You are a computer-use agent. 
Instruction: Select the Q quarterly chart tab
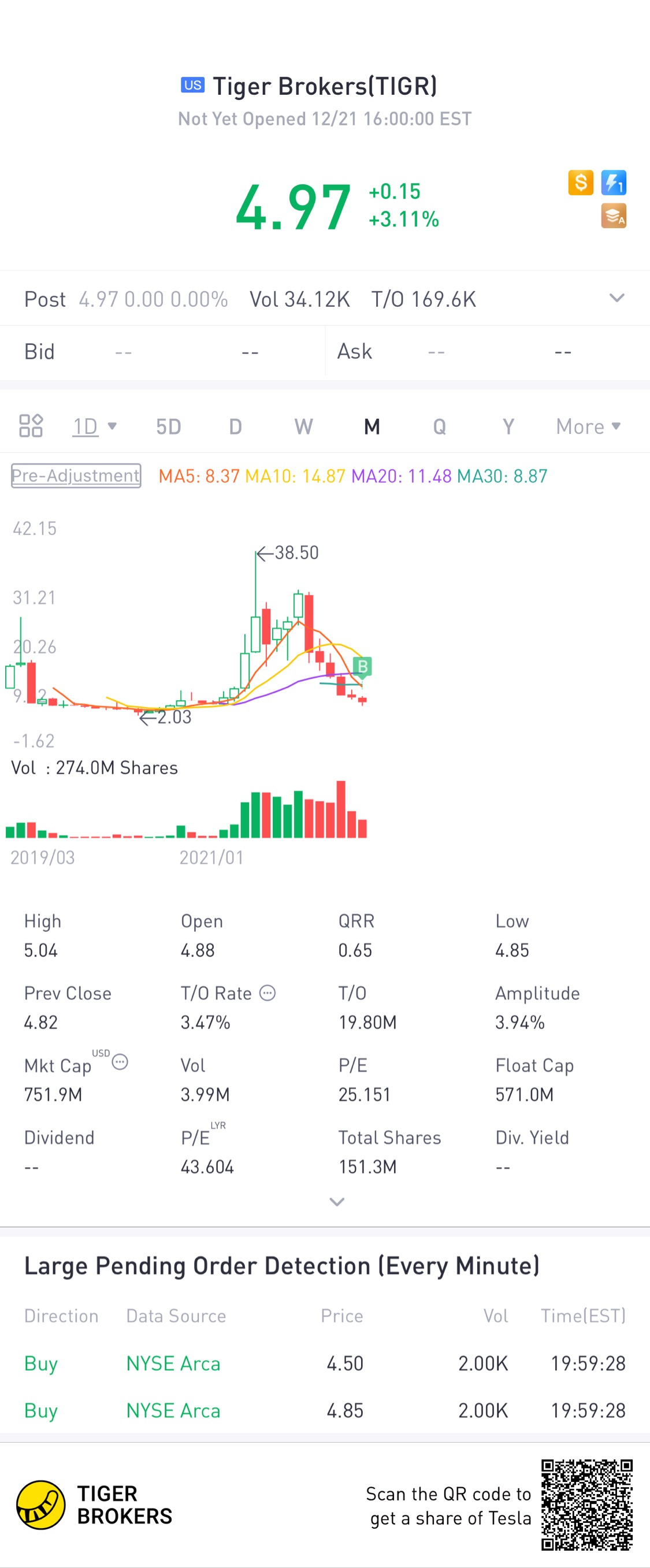pyautogui.click(x=440, y=427)
